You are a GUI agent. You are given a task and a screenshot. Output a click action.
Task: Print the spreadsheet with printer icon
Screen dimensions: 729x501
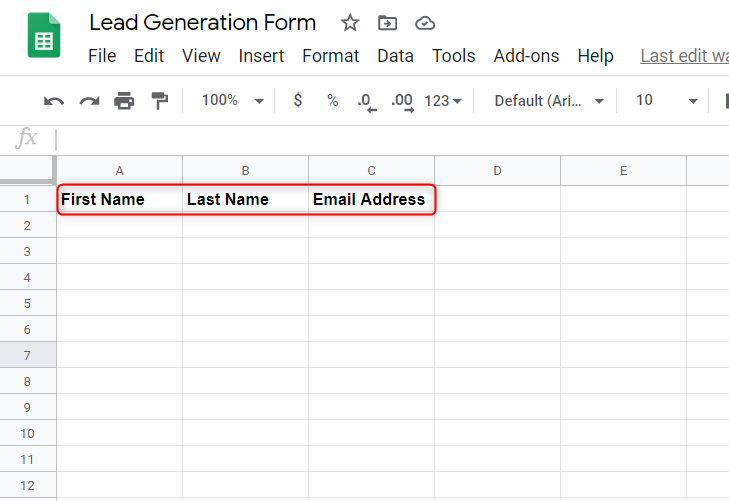coord(124,100)
